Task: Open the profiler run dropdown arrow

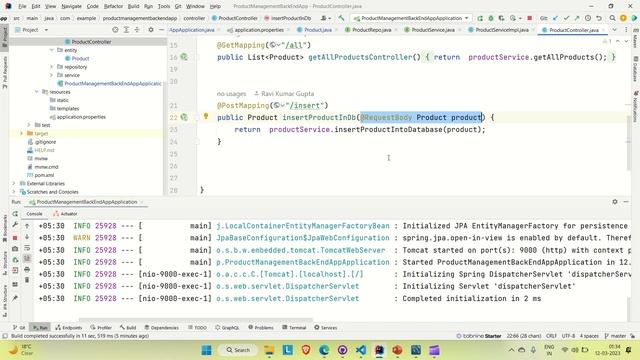Action: (x=520, y=18)
